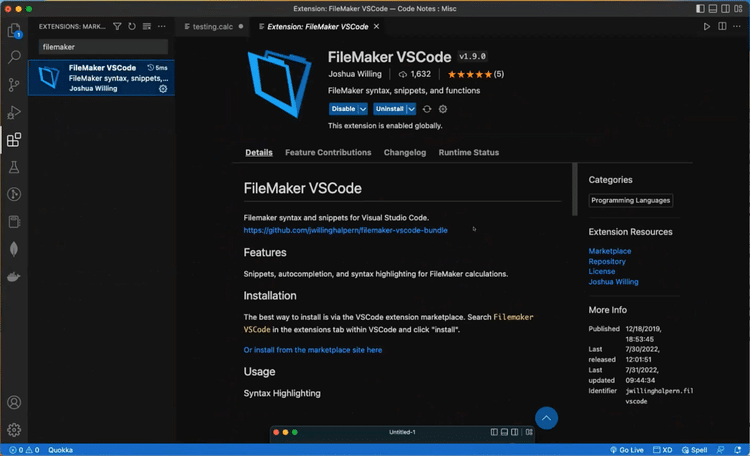Expand the Uninstall button dropdown arrow
Image resolution: width=750 pixels, height=456 pixels.
[x=411, y=109]
